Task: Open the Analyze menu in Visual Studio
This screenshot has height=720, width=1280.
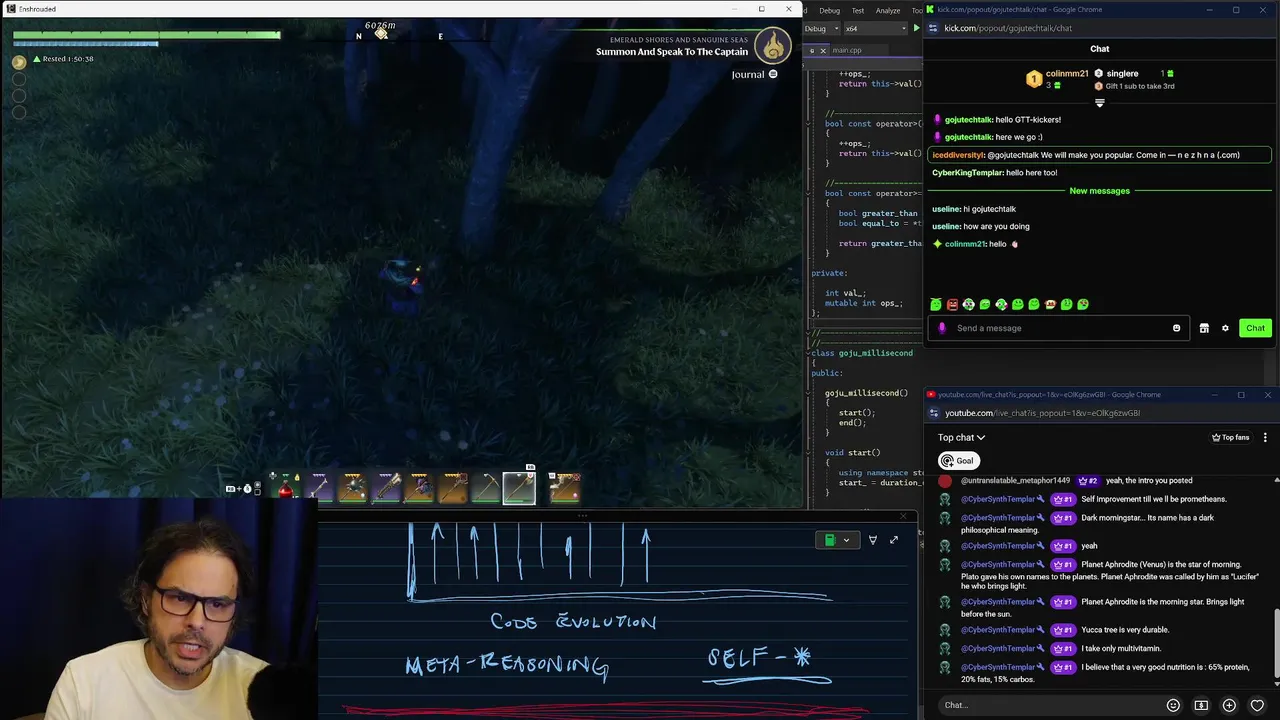Action: pyautogui.click(x=888, y=10)
